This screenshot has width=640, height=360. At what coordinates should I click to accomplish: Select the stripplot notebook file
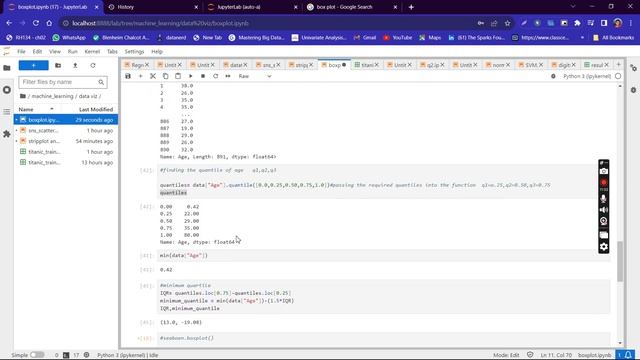pos(66,141)
